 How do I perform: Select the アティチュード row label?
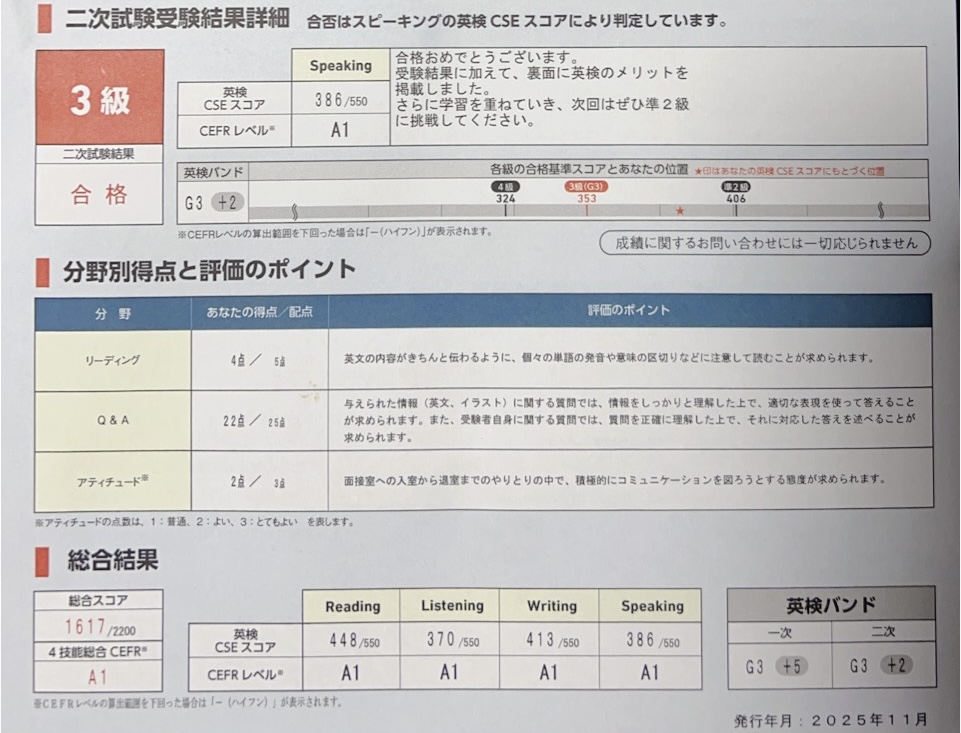(113, 481)
